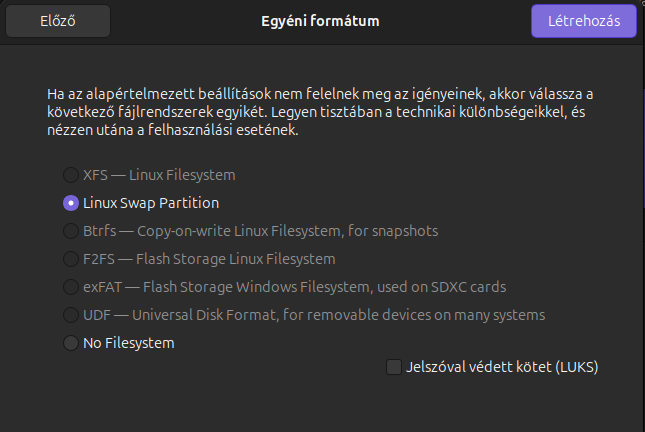The image size is (645, 432).
Task: Click the "Linux Swap Partition" label text
Action: pyautogui.click(x=151, y=203)
